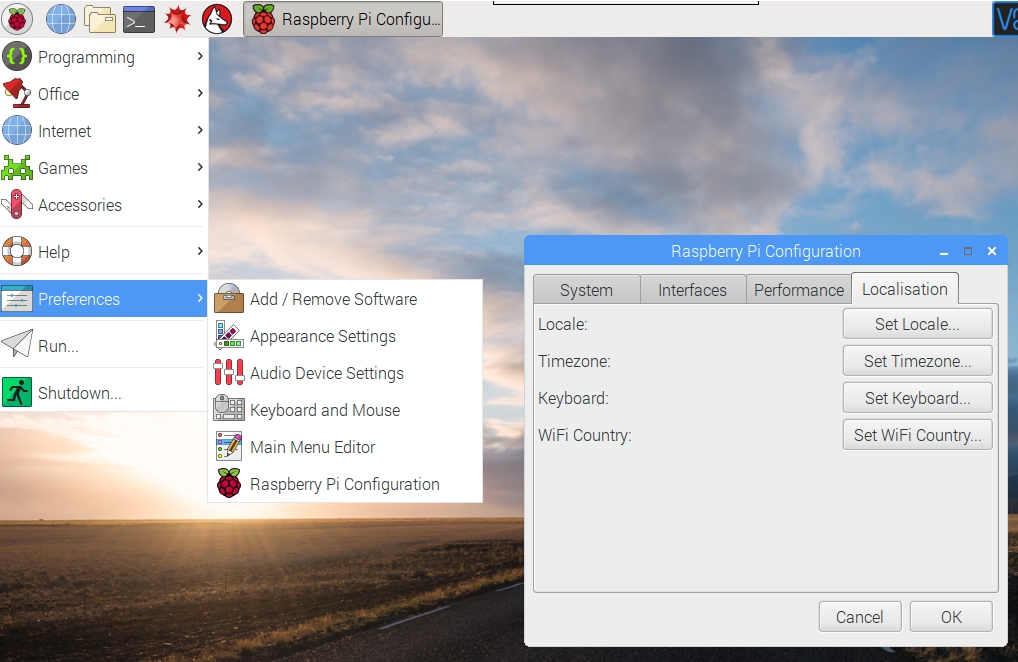Open the Programming menu entry

[x=104, y=56]
